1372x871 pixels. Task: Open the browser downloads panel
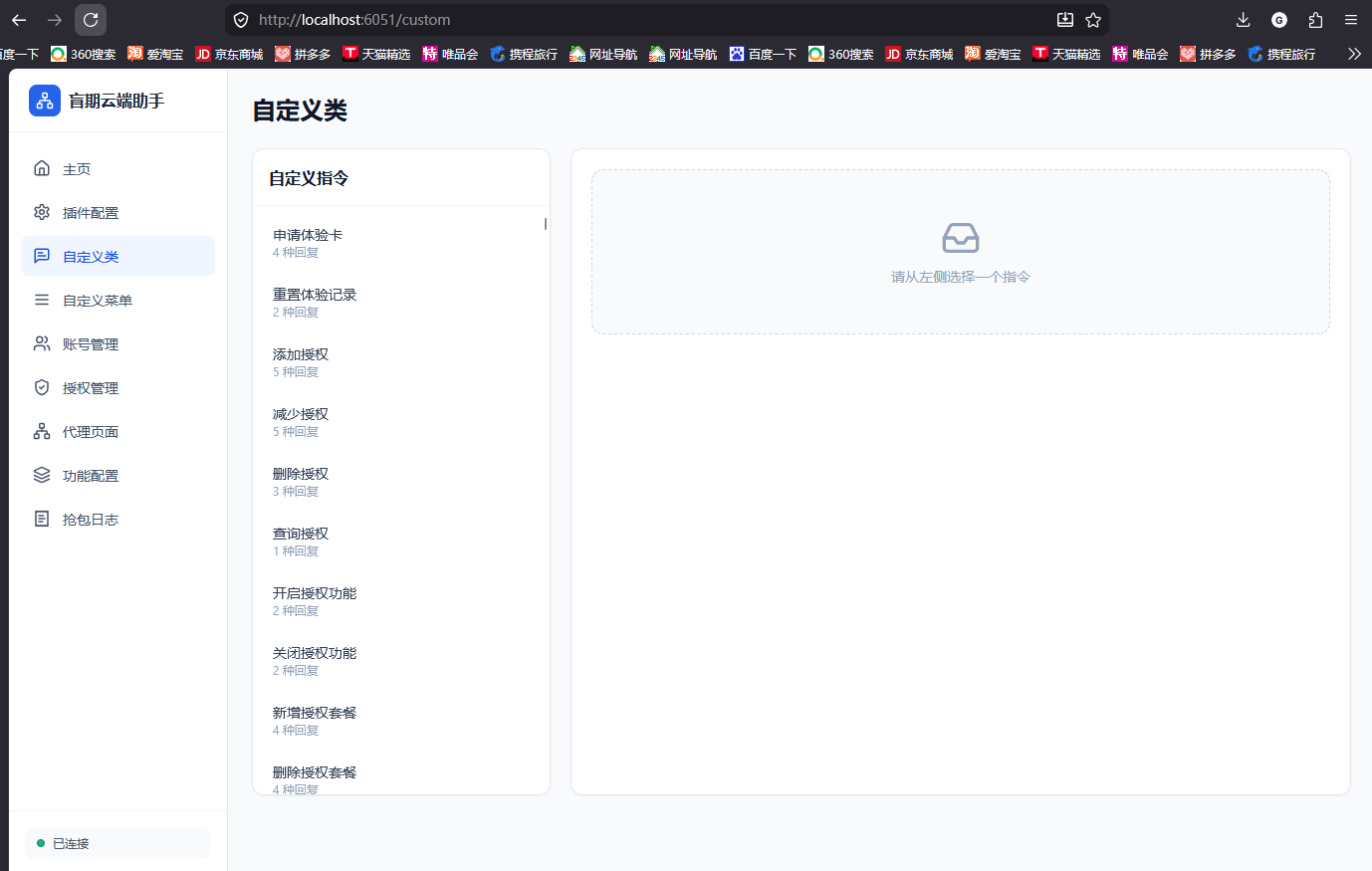1243,20
